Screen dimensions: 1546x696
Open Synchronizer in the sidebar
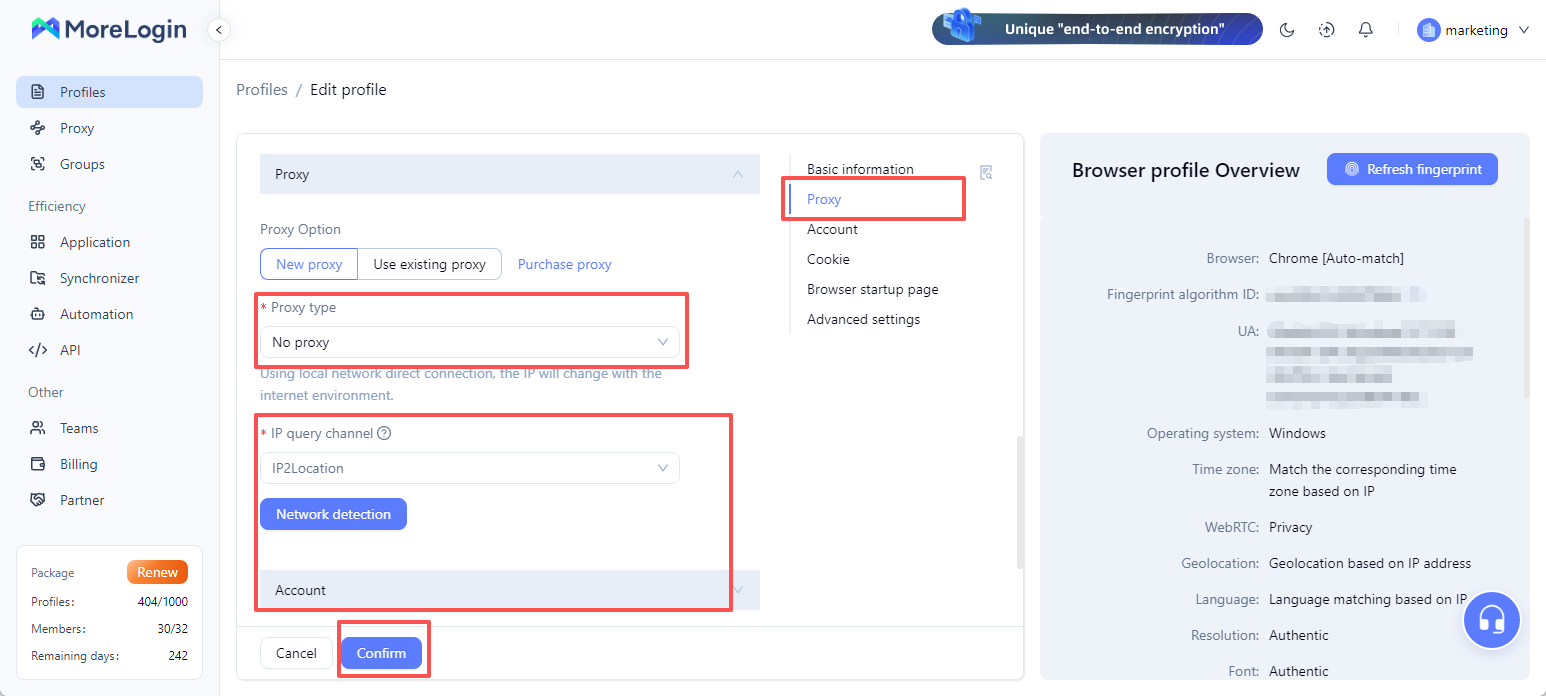coord(99,278)
